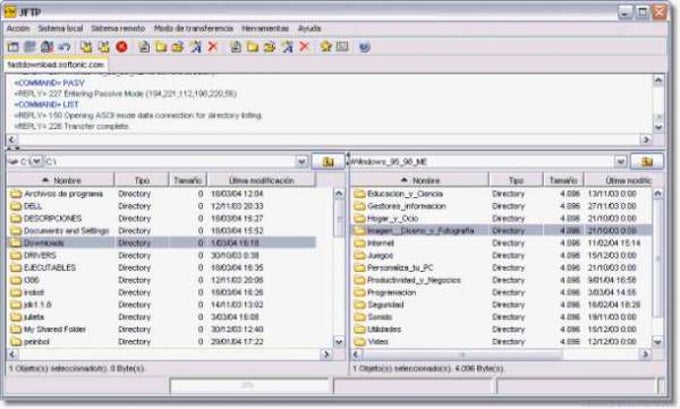This screenshot has height=409, width=680.
Task: Click the remote file list's scroll up arrow
Action: tap(658, 193)
